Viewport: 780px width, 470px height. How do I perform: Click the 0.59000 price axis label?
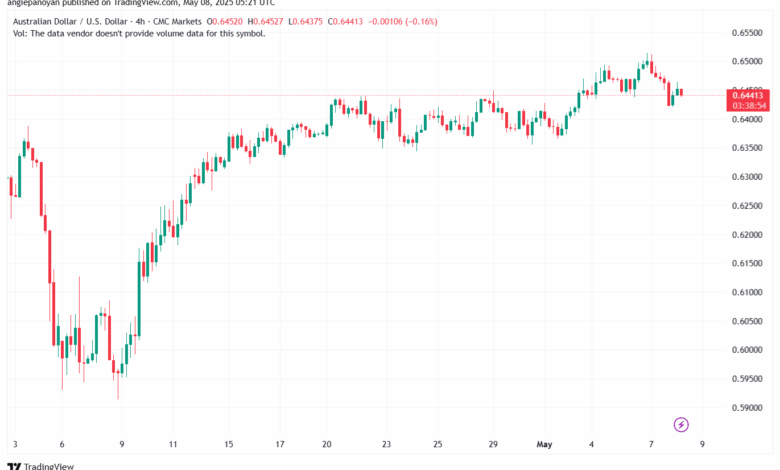coord(747,407)
